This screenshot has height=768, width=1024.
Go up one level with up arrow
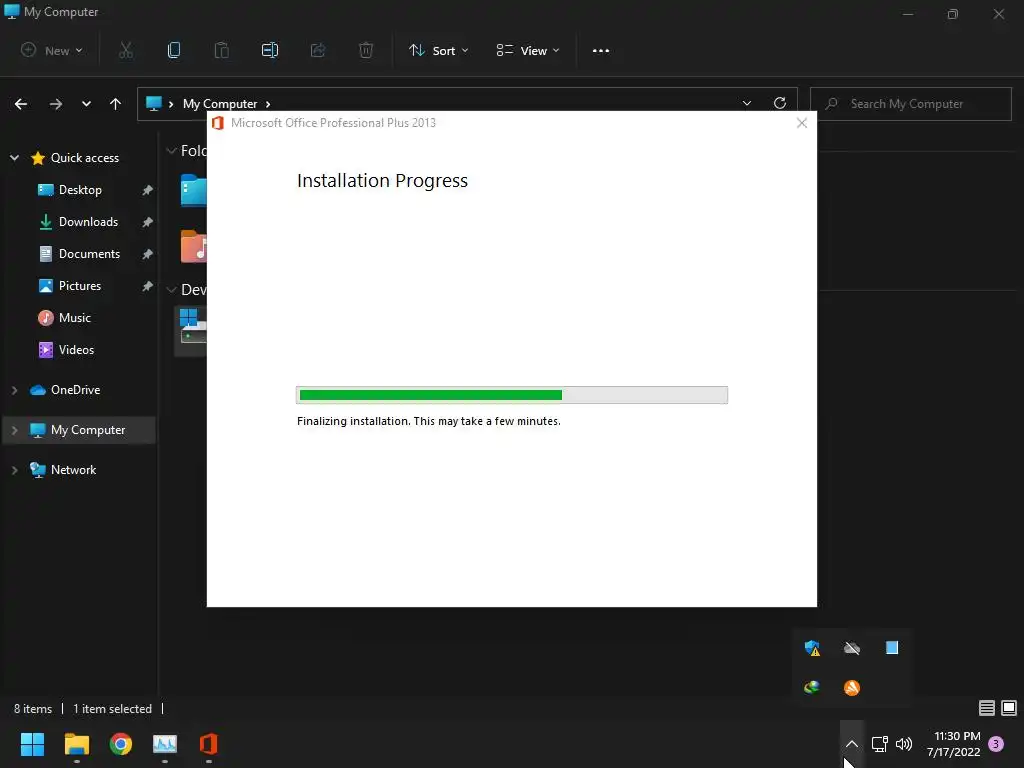pos(116,104)
